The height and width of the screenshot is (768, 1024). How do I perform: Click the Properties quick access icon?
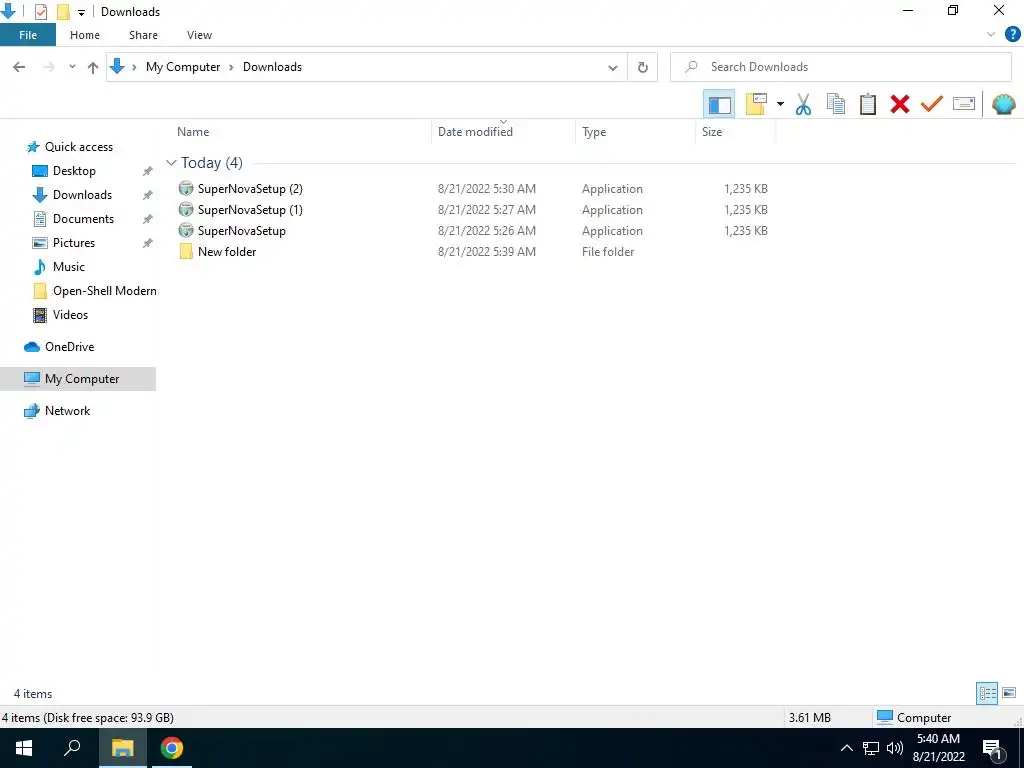click(x=40, y=11)
